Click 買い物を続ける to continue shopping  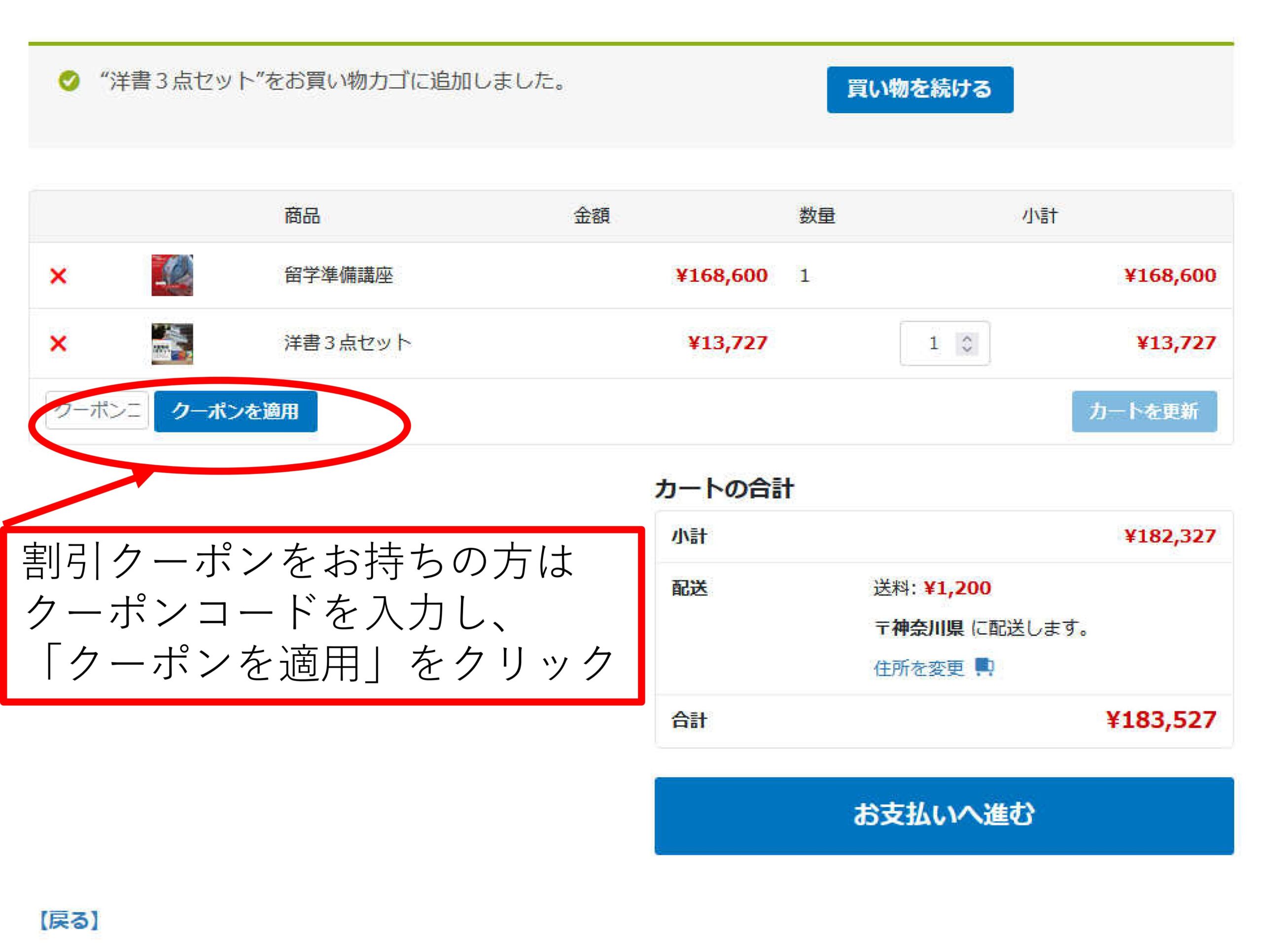[x=920, y=90]
